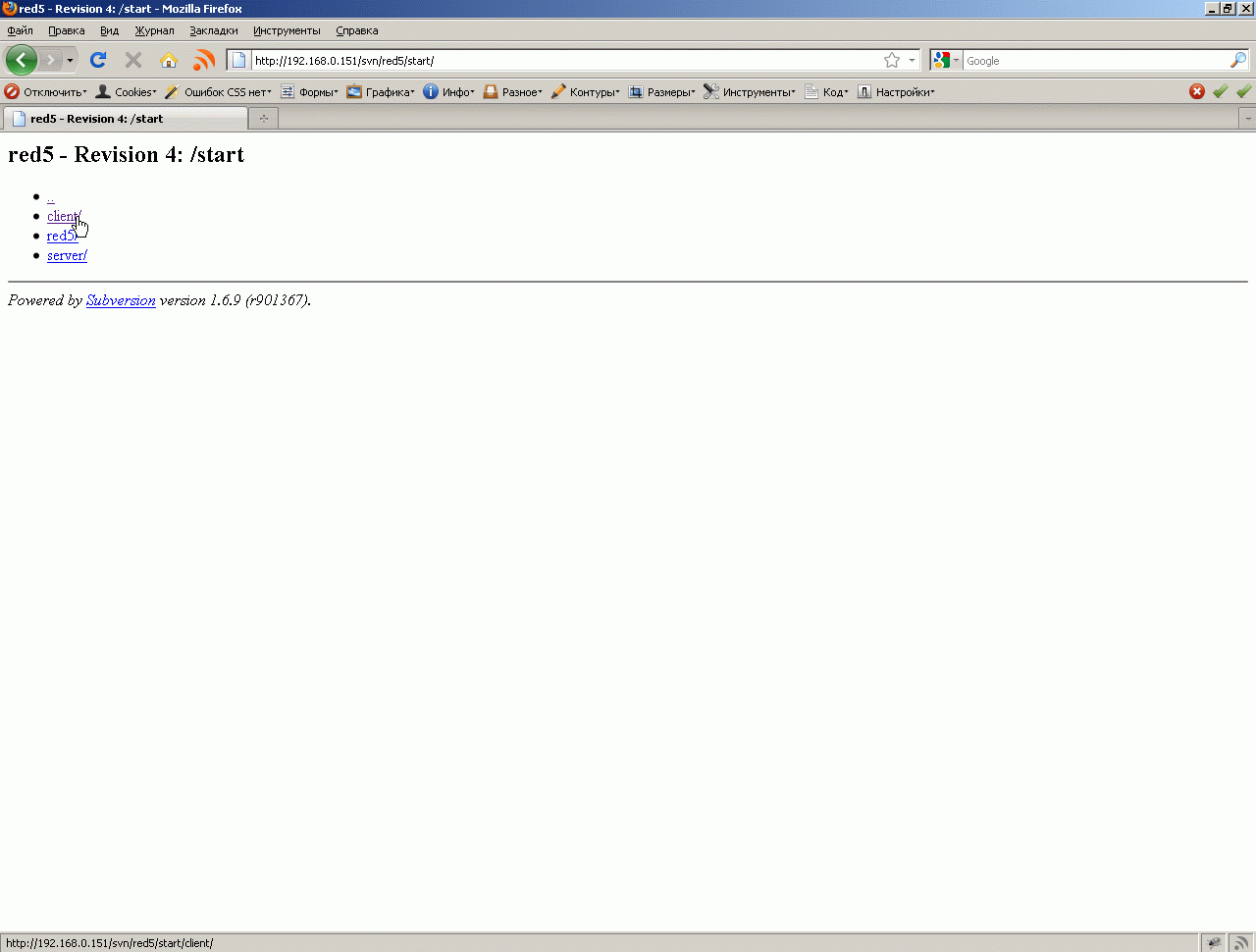This screenshot has height=952, width=1256.
Task: Click into the Google search field
Action: point(1096,61)
